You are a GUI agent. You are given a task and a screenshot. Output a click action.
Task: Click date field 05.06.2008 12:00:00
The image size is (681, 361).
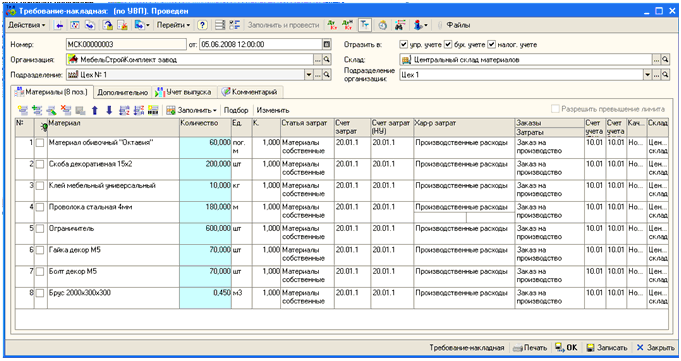(261, 44)
